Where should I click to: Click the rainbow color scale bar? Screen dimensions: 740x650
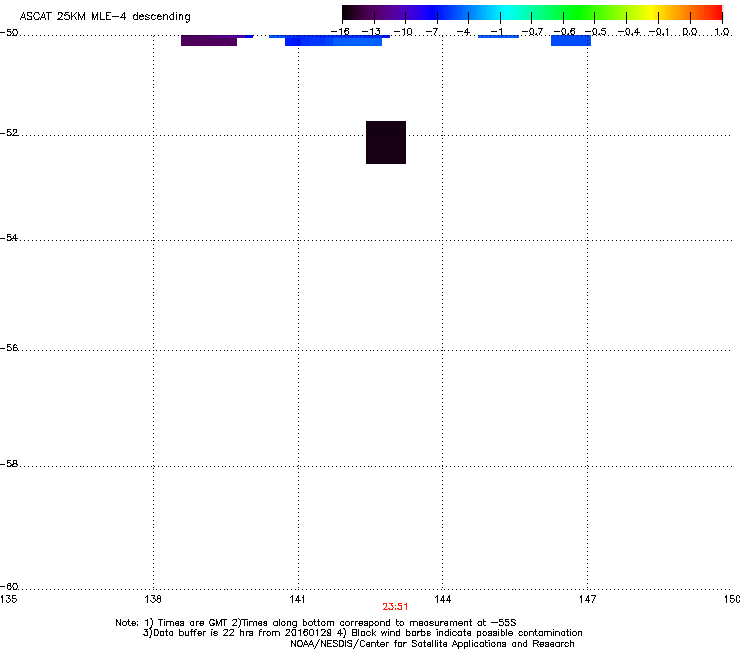click(x=532, y=13)
